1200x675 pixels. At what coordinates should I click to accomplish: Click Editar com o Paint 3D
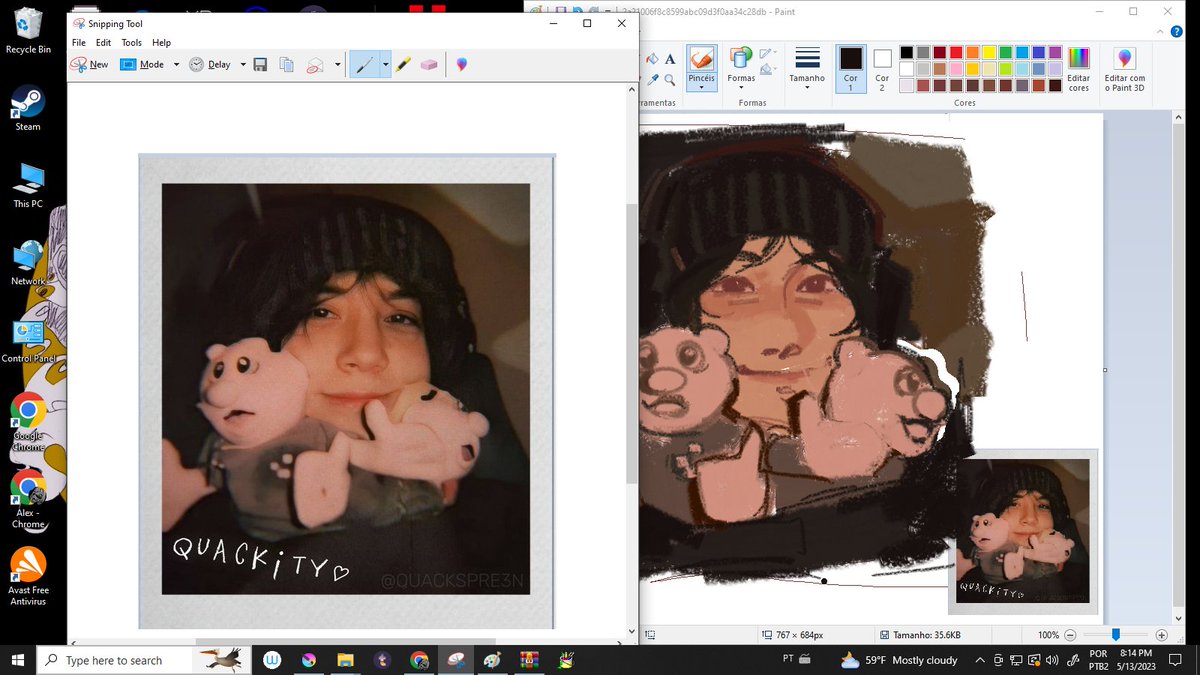pos(1125,68)
